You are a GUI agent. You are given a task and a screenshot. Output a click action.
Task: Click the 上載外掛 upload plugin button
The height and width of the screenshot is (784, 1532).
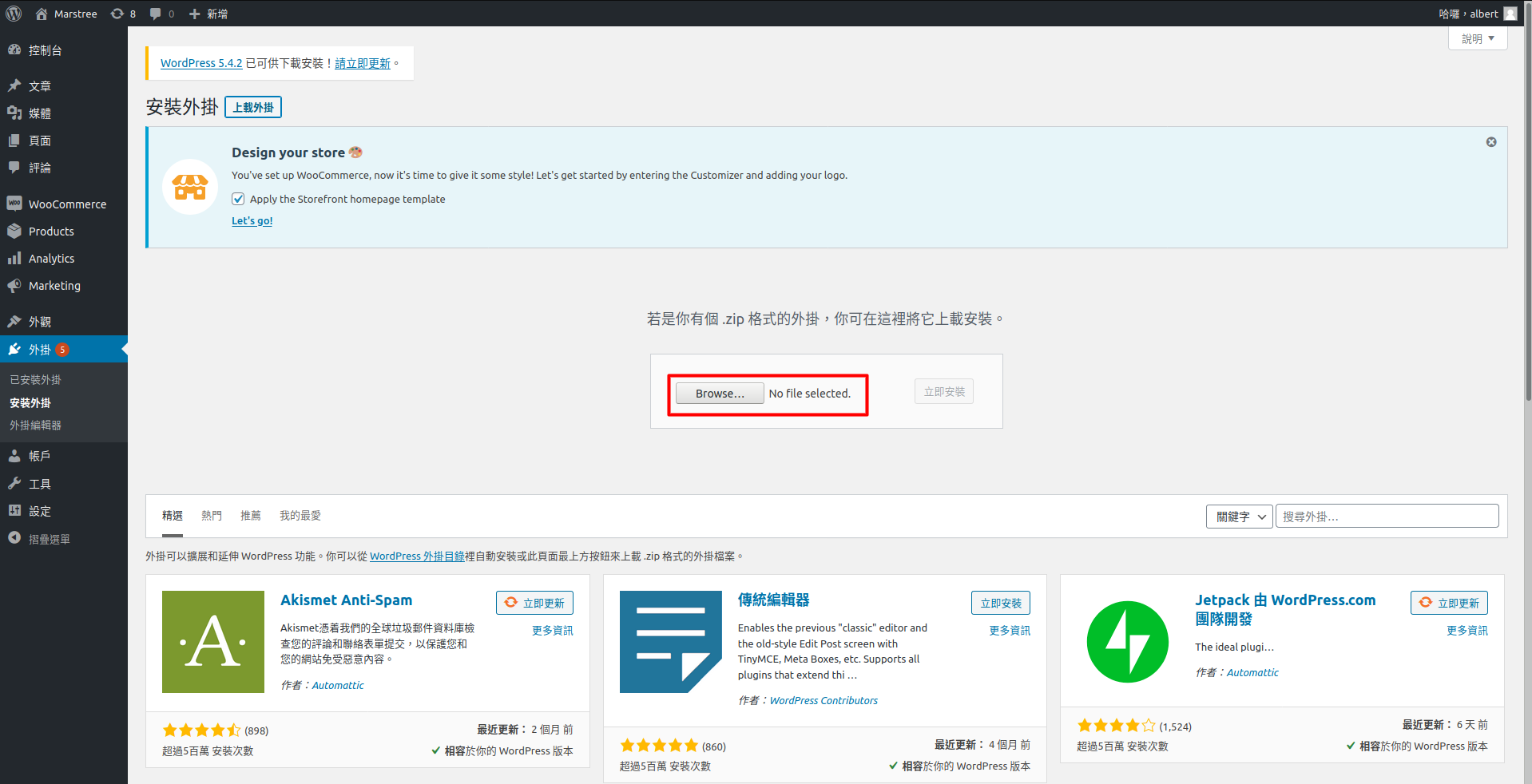coord(253,107)
